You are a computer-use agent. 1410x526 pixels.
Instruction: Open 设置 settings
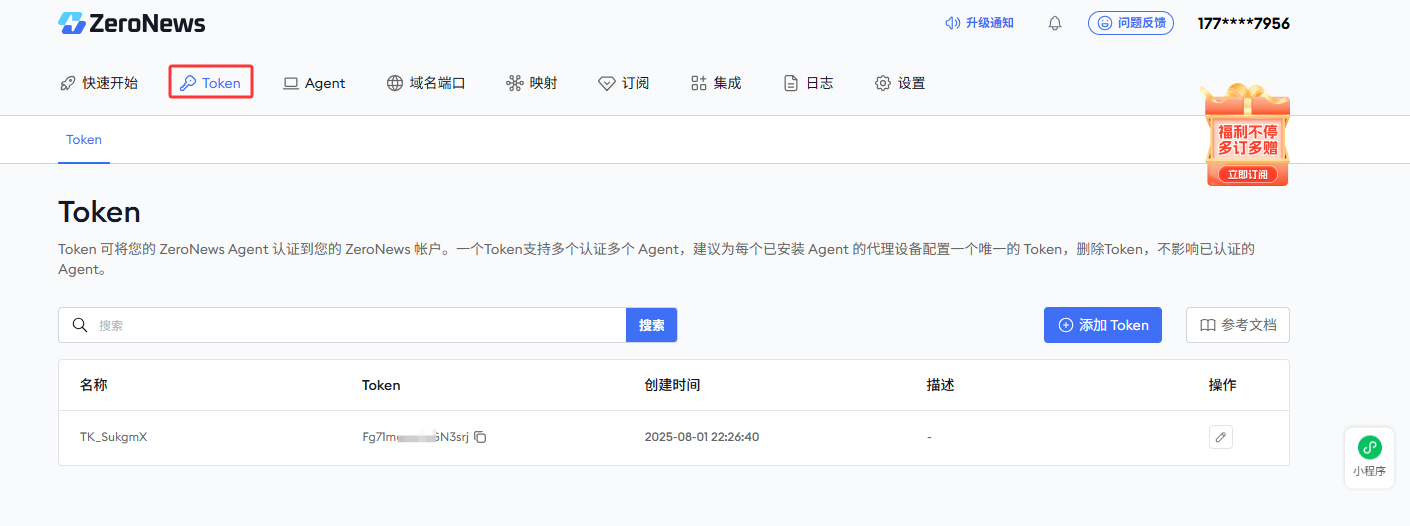pos(900,83)
